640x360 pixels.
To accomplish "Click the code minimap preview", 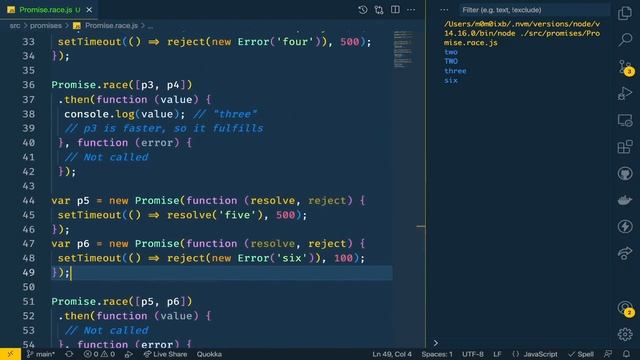I will 403,49.
